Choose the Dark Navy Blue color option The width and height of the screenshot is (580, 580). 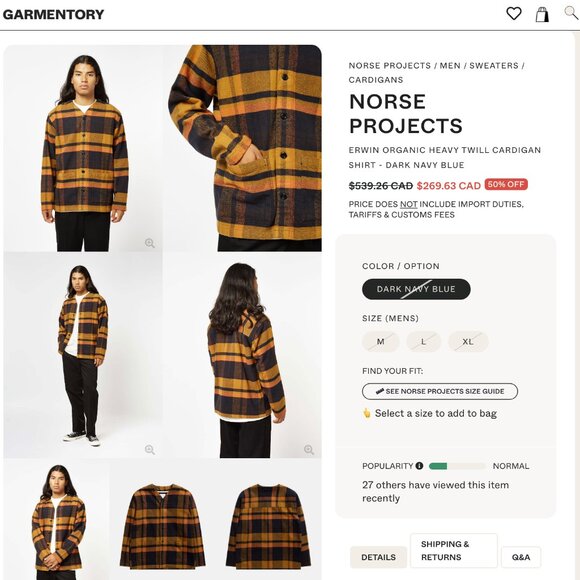click(x=416, y=289)
